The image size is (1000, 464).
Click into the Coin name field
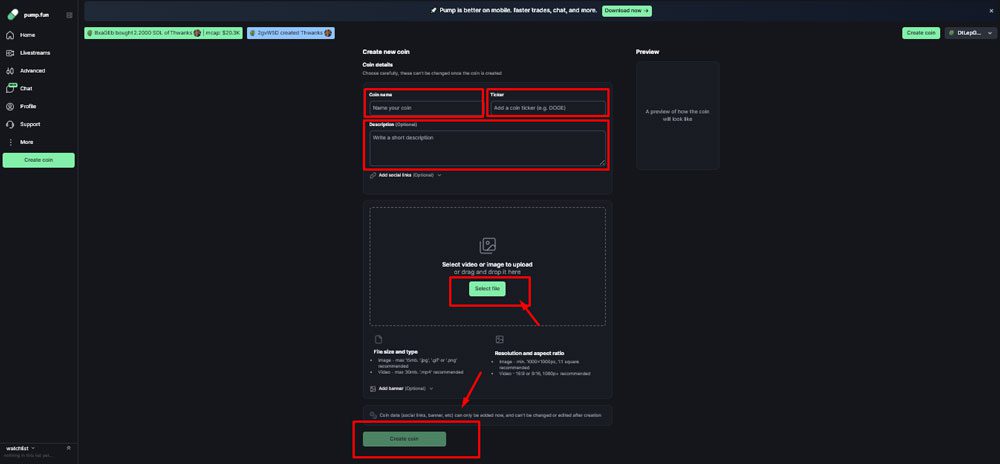point(425,107)
